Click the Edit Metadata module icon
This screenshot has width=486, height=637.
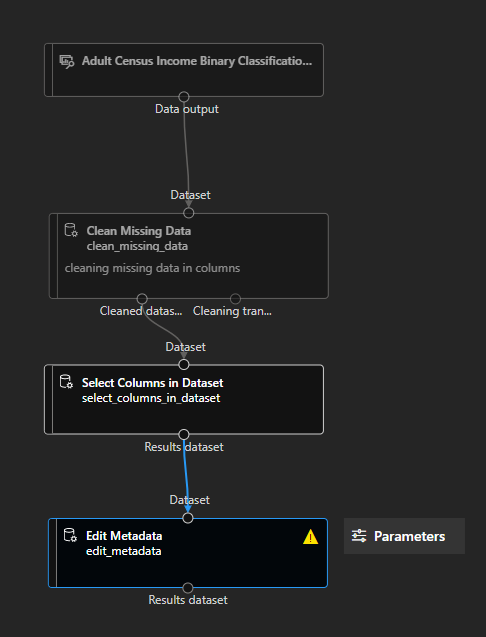tap(70, 535)
